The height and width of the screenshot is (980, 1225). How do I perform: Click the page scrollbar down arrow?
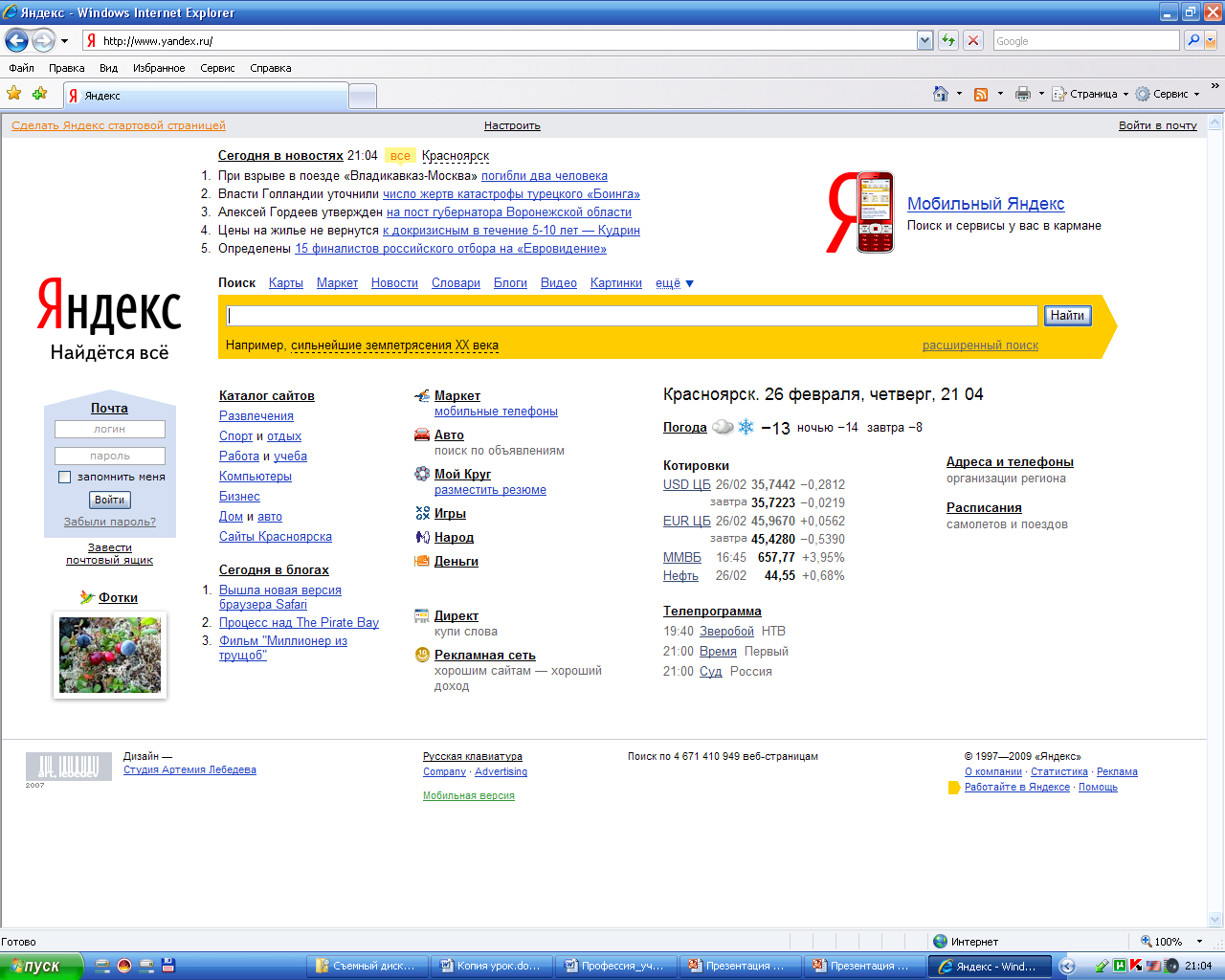[1215, 919]
